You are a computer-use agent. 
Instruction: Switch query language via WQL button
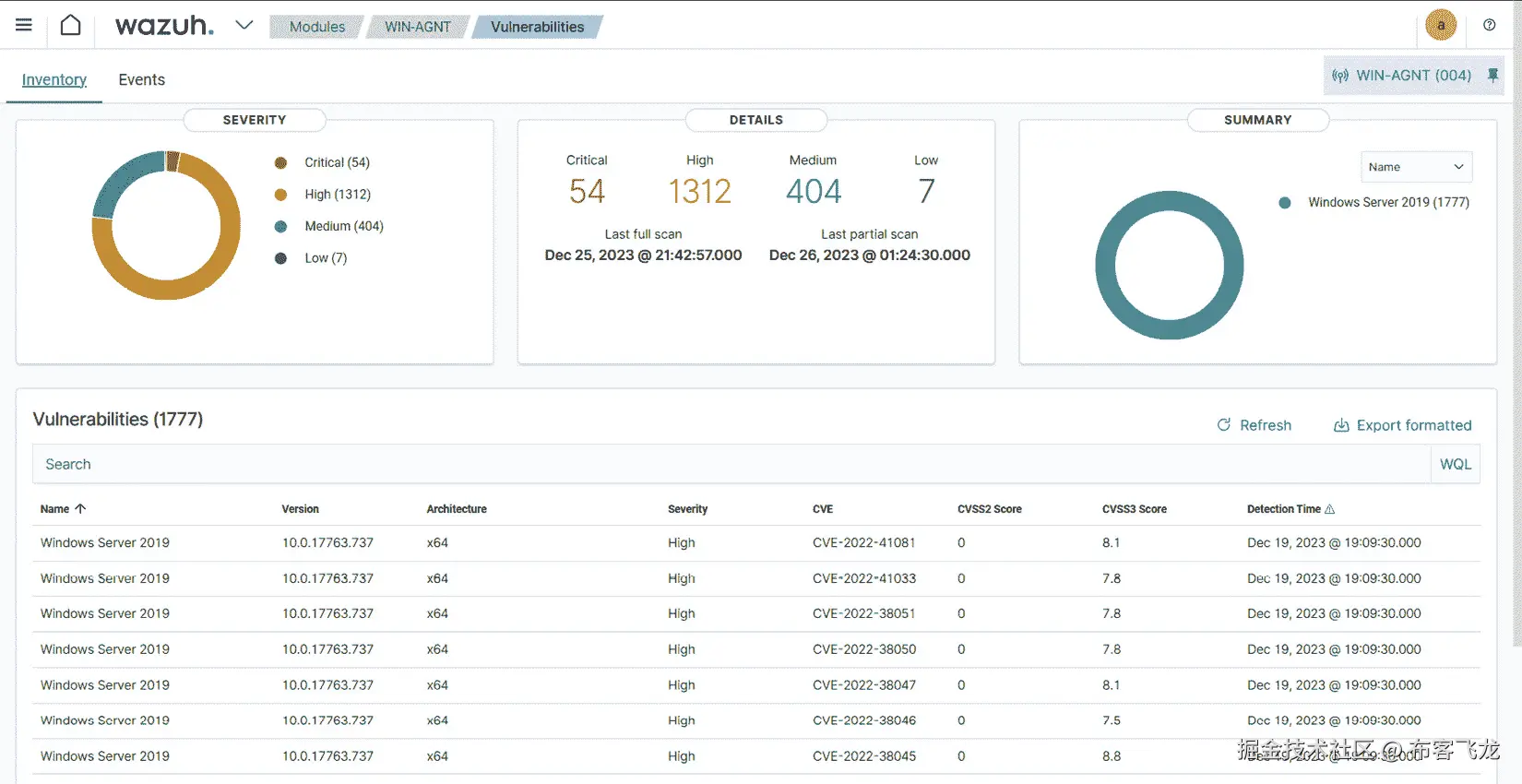pos(1456,464)
